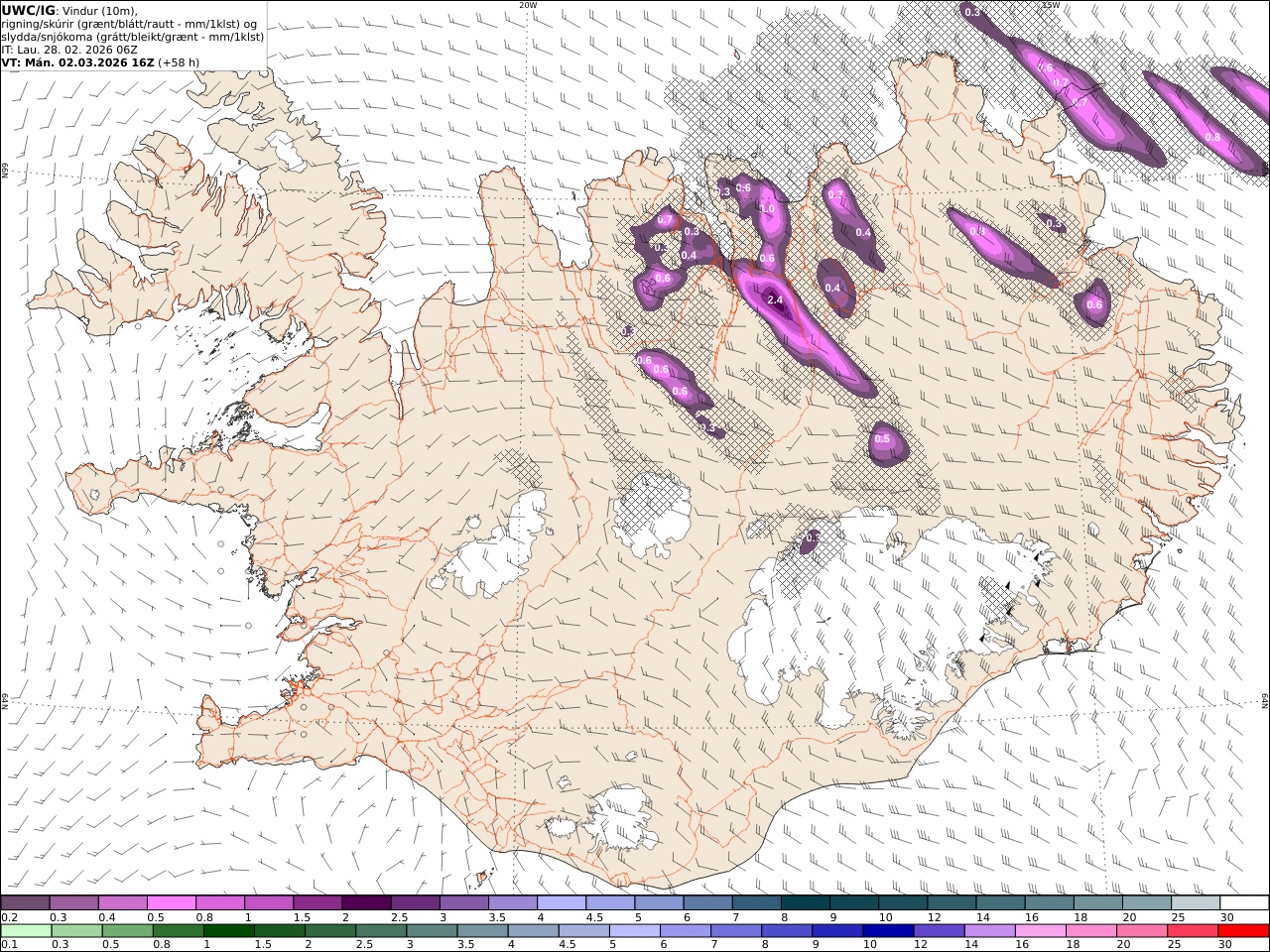
Task: Click the '1.0' precipitation value label
Action: [x=766, y=209]
